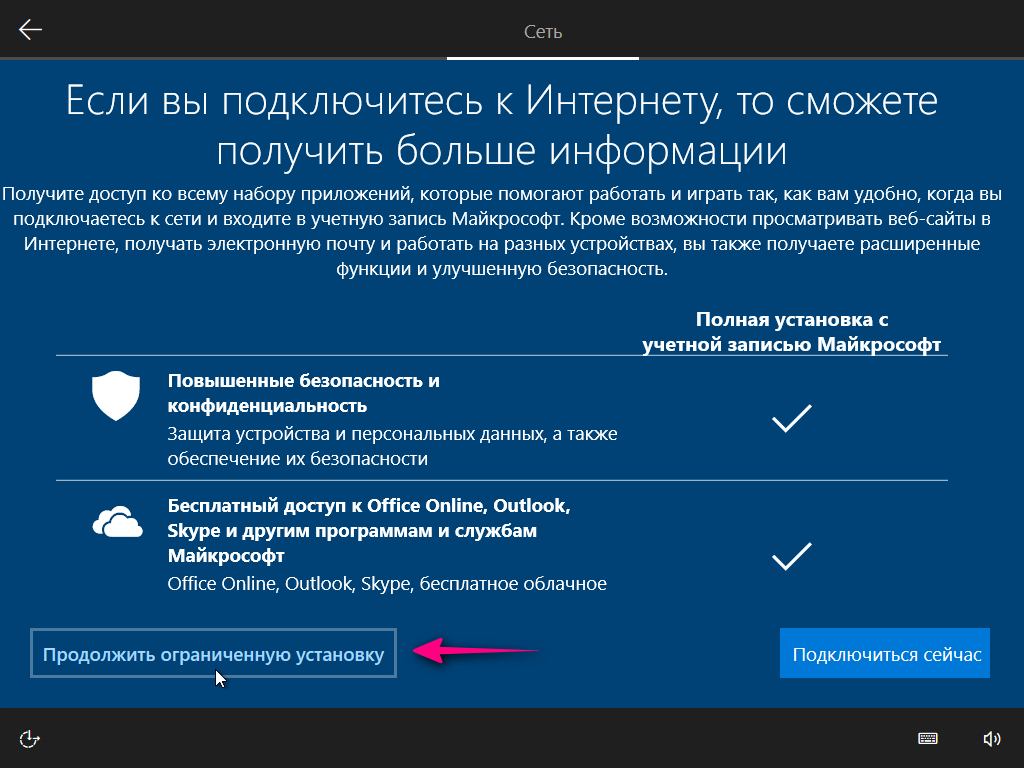Click the white shield security icon

coord(112,396)
